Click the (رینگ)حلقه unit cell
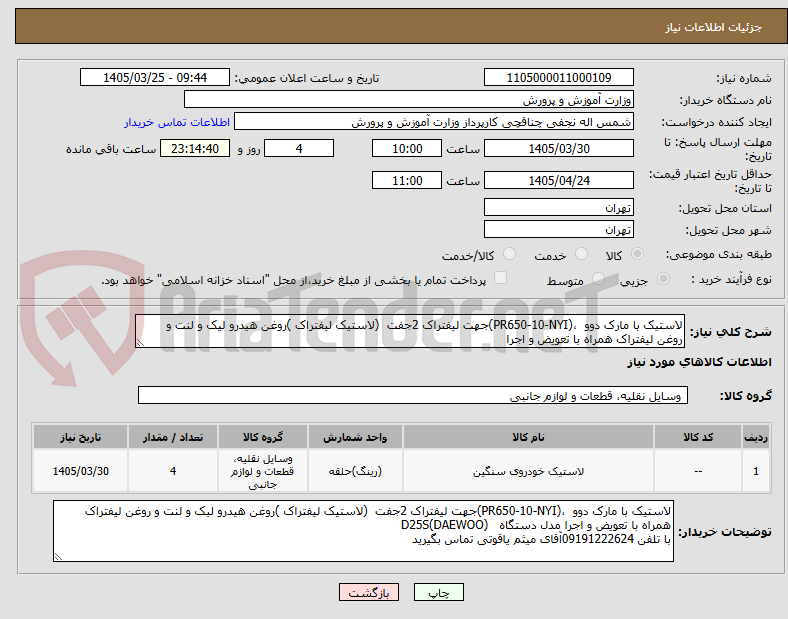 click(355, 471)
